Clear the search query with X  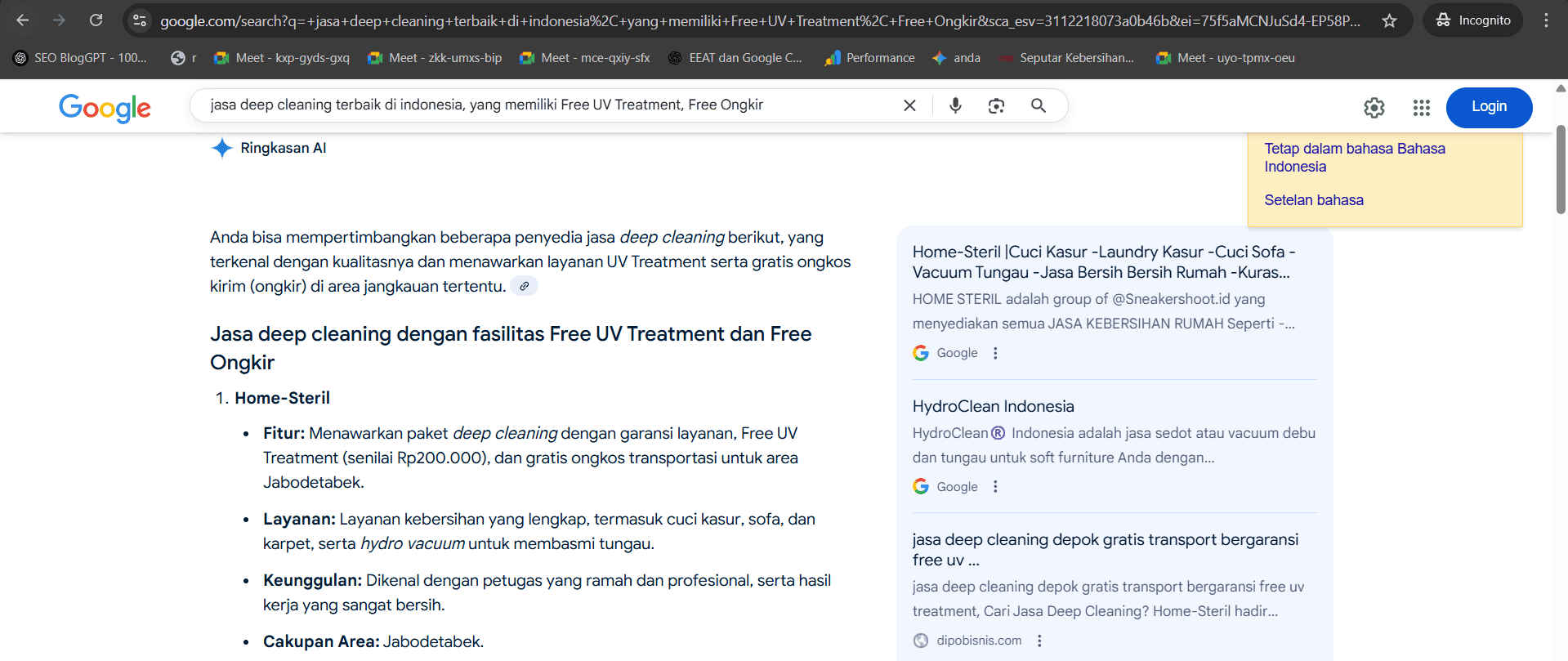click(909, 105)
